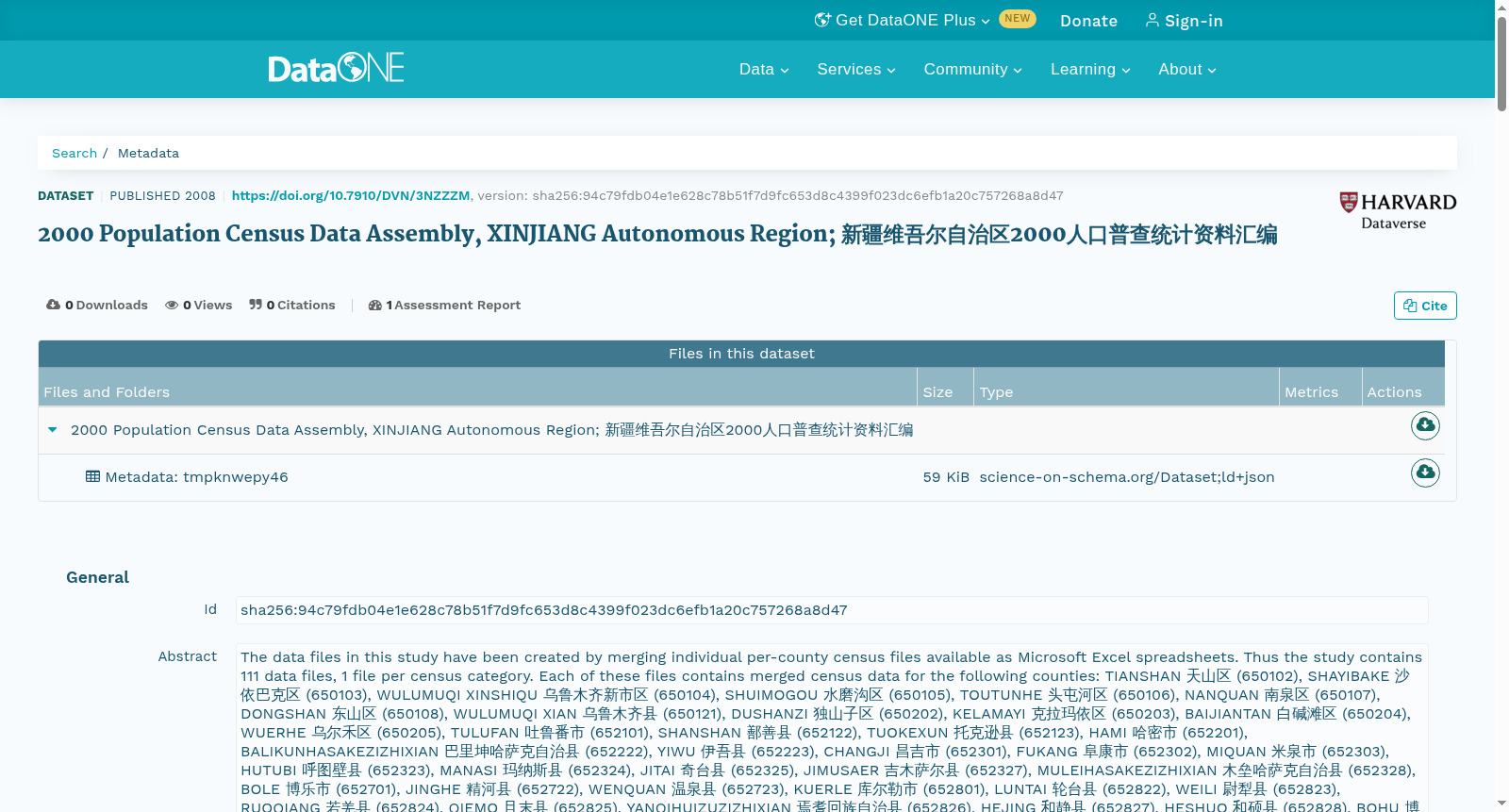
Task: Click the General section heading
Action: 97,577
